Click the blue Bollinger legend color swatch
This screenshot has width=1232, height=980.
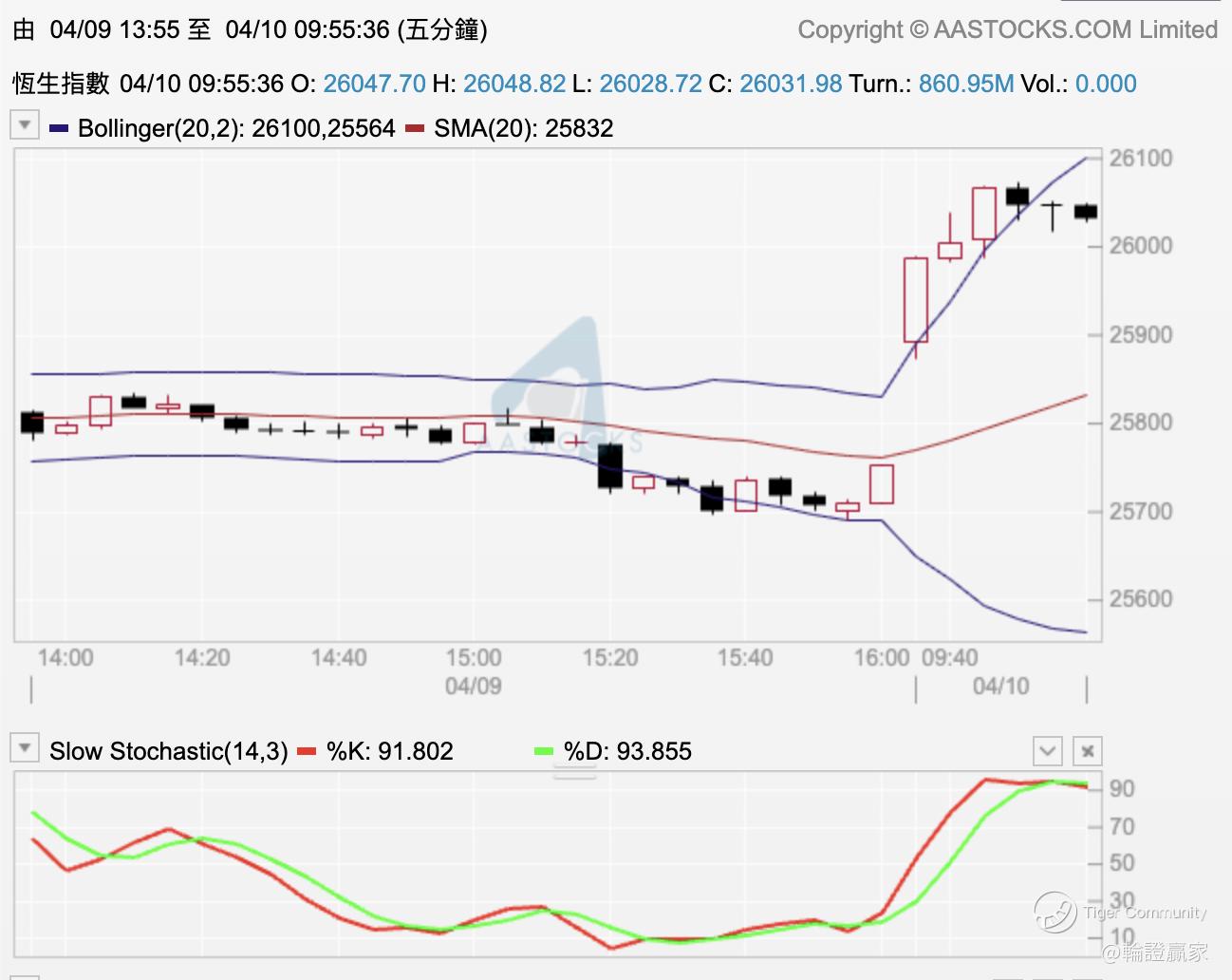pos(59,128)
